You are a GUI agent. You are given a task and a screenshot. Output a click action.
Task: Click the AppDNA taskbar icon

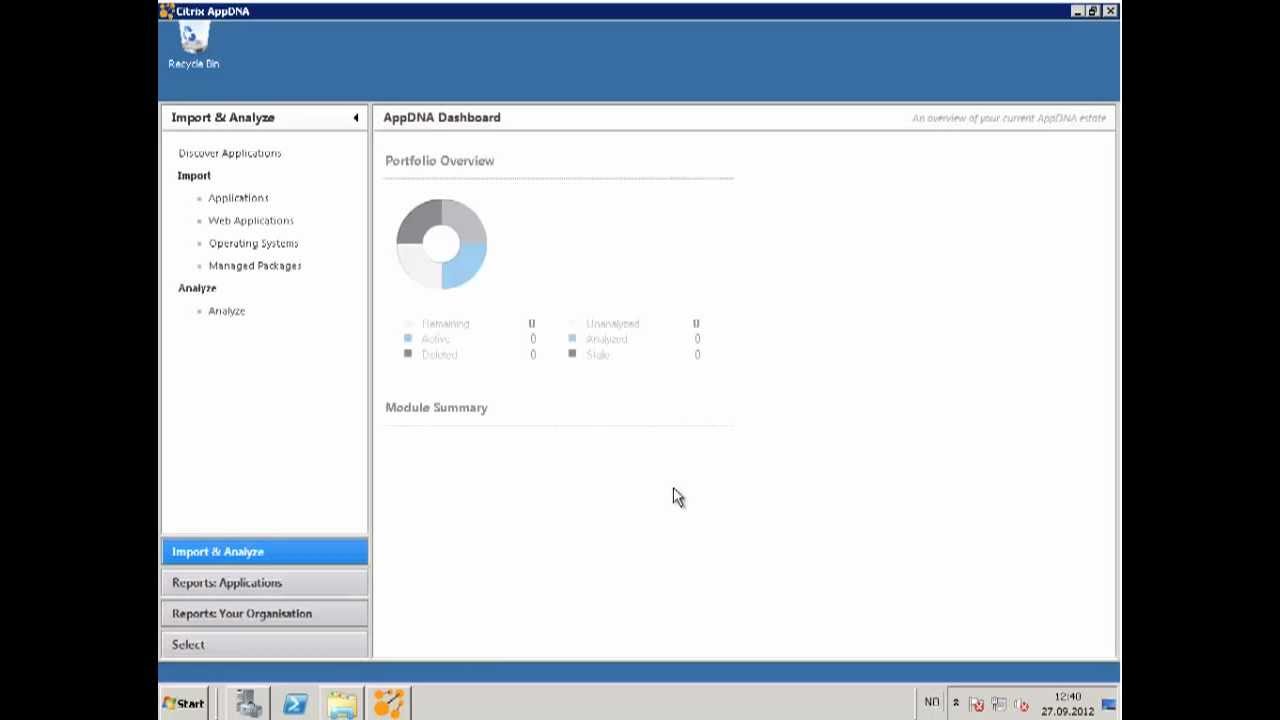(389, 704)
